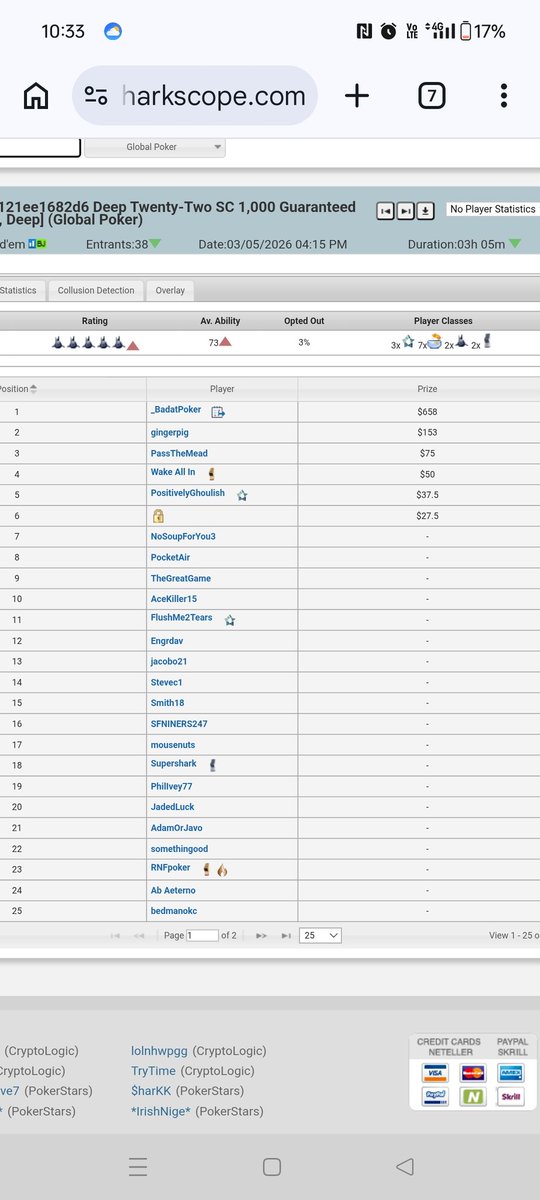Click the AMEX payment logo
540x1200 pixels.
510,1073
